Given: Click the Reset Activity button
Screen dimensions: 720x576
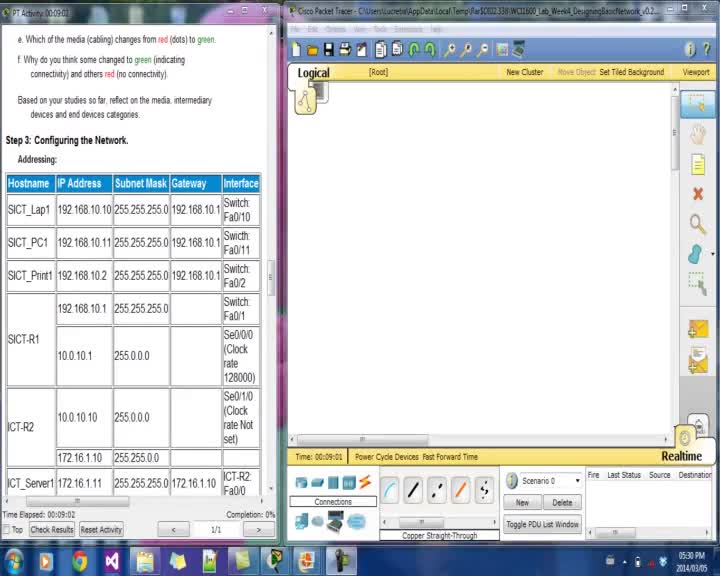Looking at the screenshot, I should point(101,530).
